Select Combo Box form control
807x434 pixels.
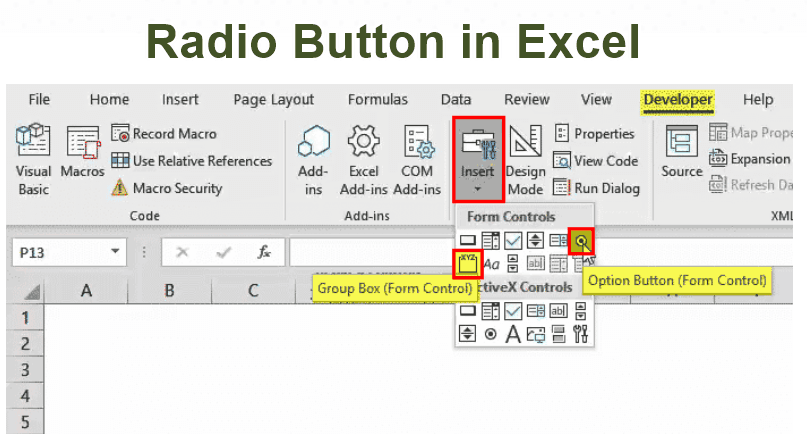point(490,240)
